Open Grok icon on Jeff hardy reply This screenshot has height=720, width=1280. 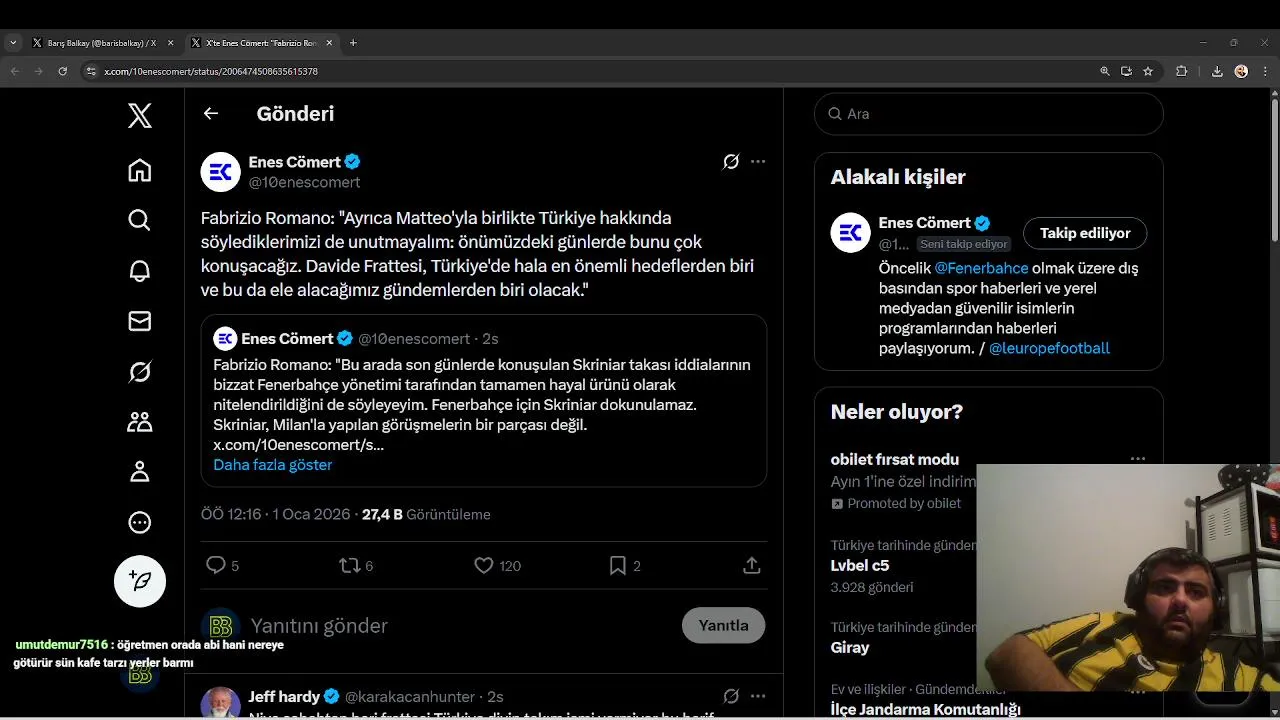731,696
